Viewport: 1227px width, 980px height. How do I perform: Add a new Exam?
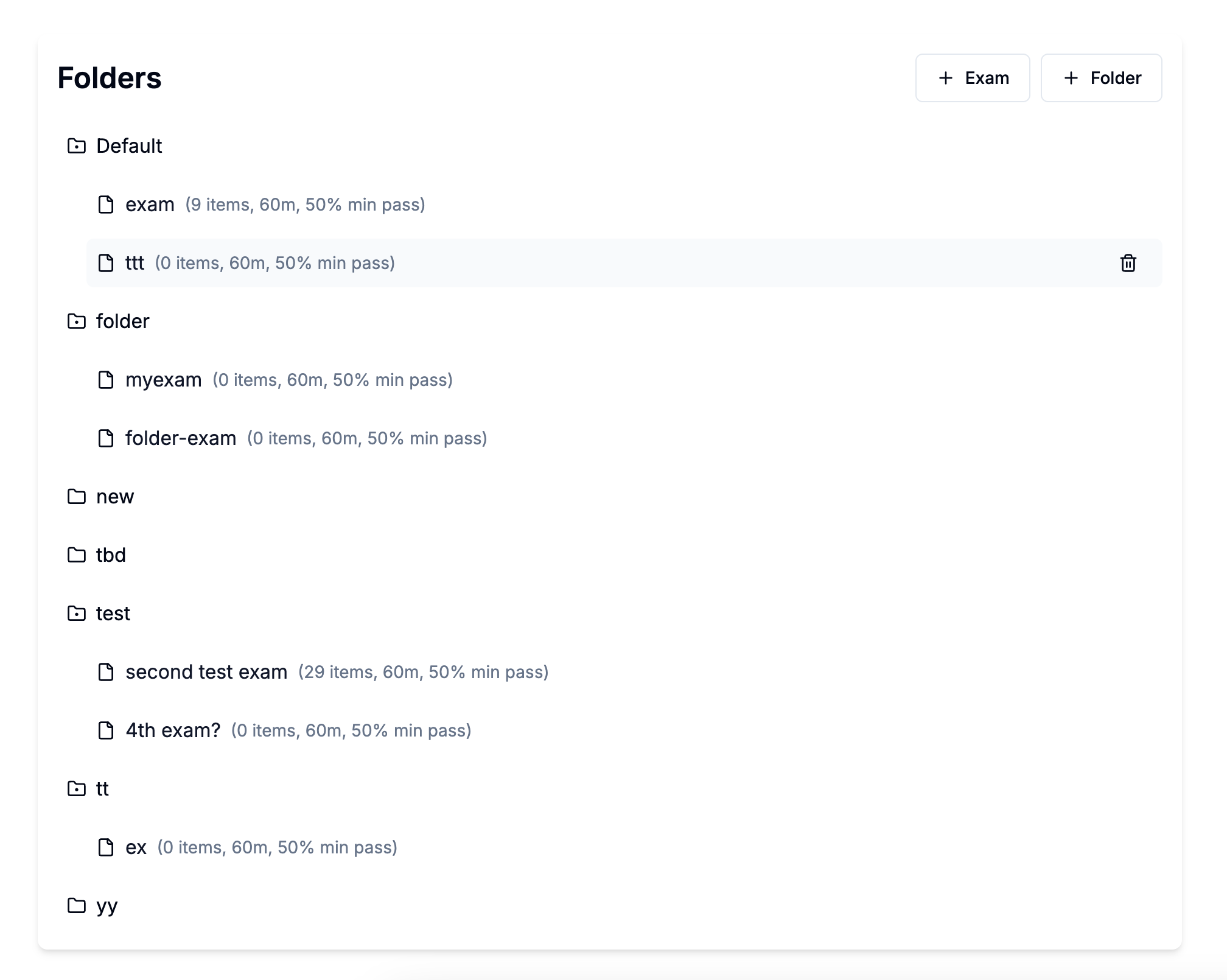click(x=972, y=78)
